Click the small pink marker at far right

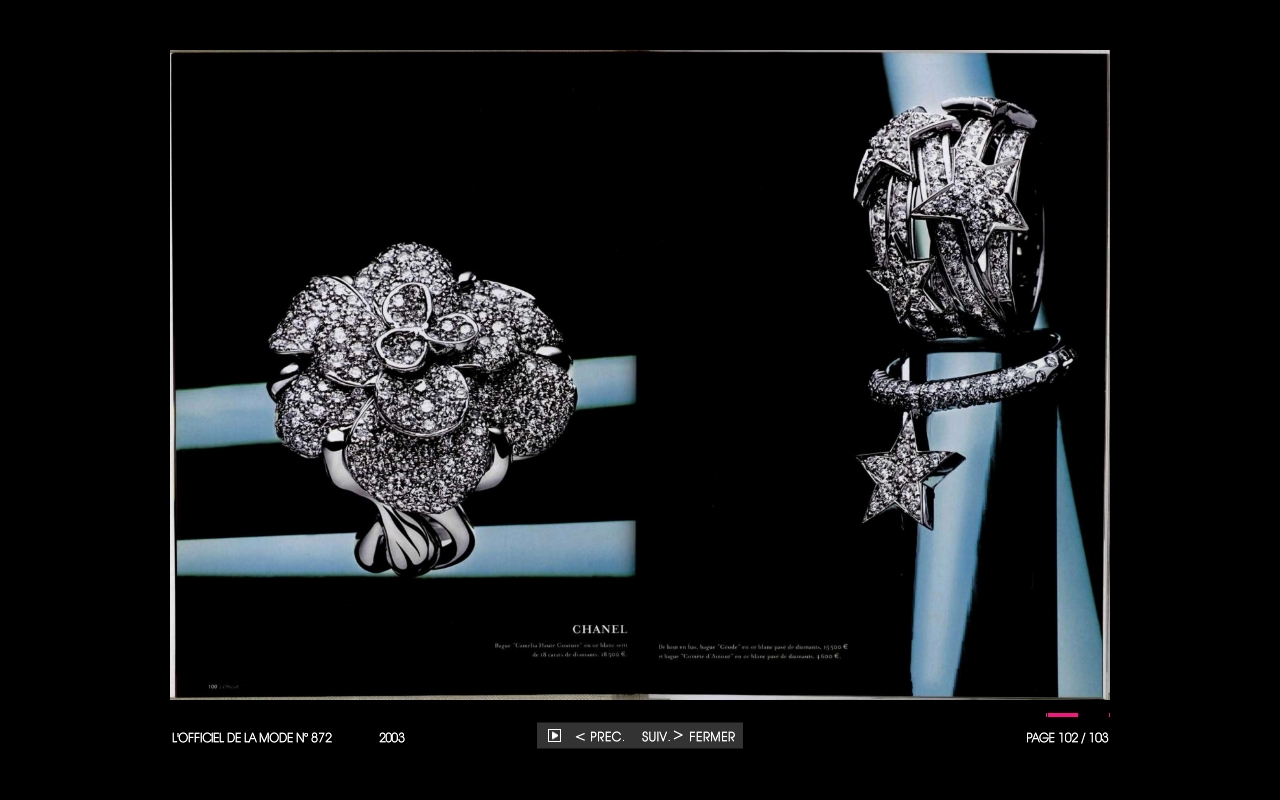point(1108,715)
